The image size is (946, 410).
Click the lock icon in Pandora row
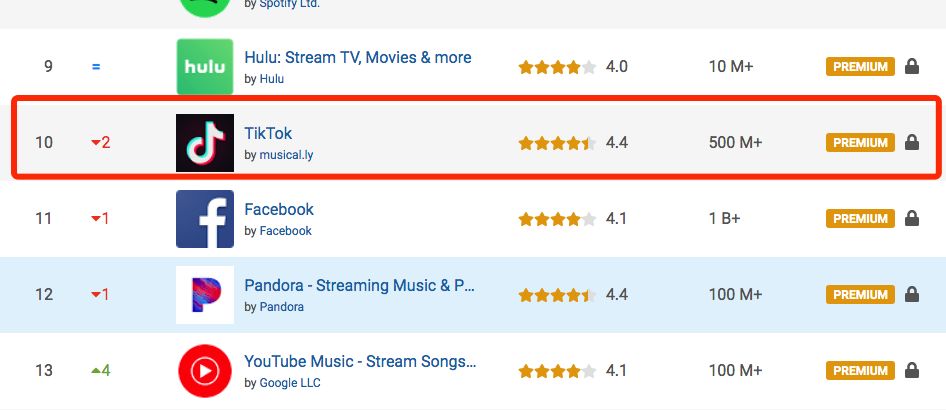click(911, 294)
